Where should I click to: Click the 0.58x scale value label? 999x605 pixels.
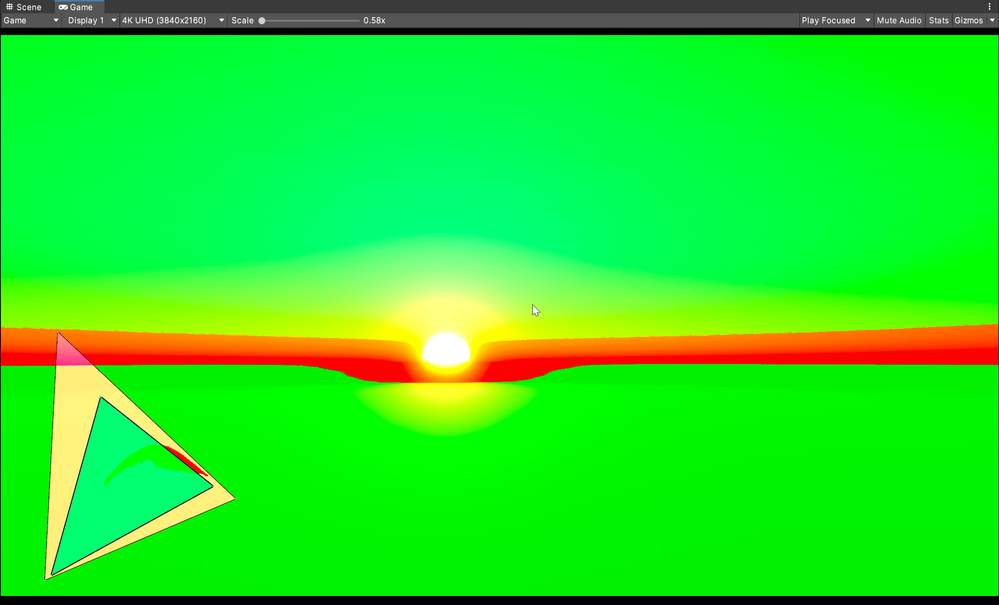pos(373,20)
